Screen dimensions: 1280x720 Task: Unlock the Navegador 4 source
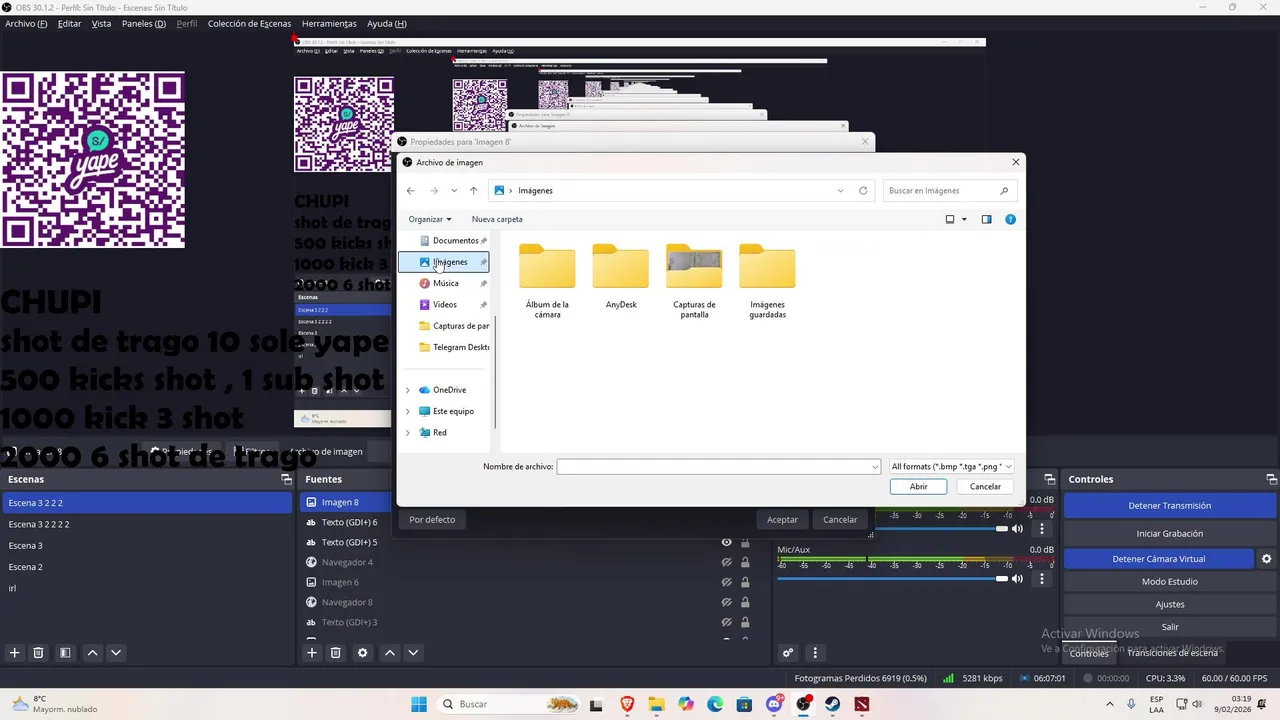coord(745,562)
